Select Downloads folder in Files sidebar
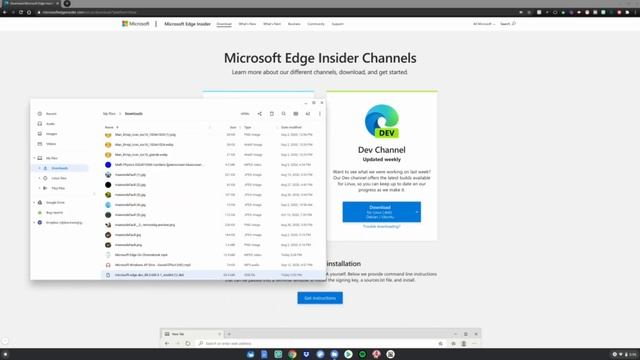The height and width of the screenshot is (360, 640). point(60,168)
